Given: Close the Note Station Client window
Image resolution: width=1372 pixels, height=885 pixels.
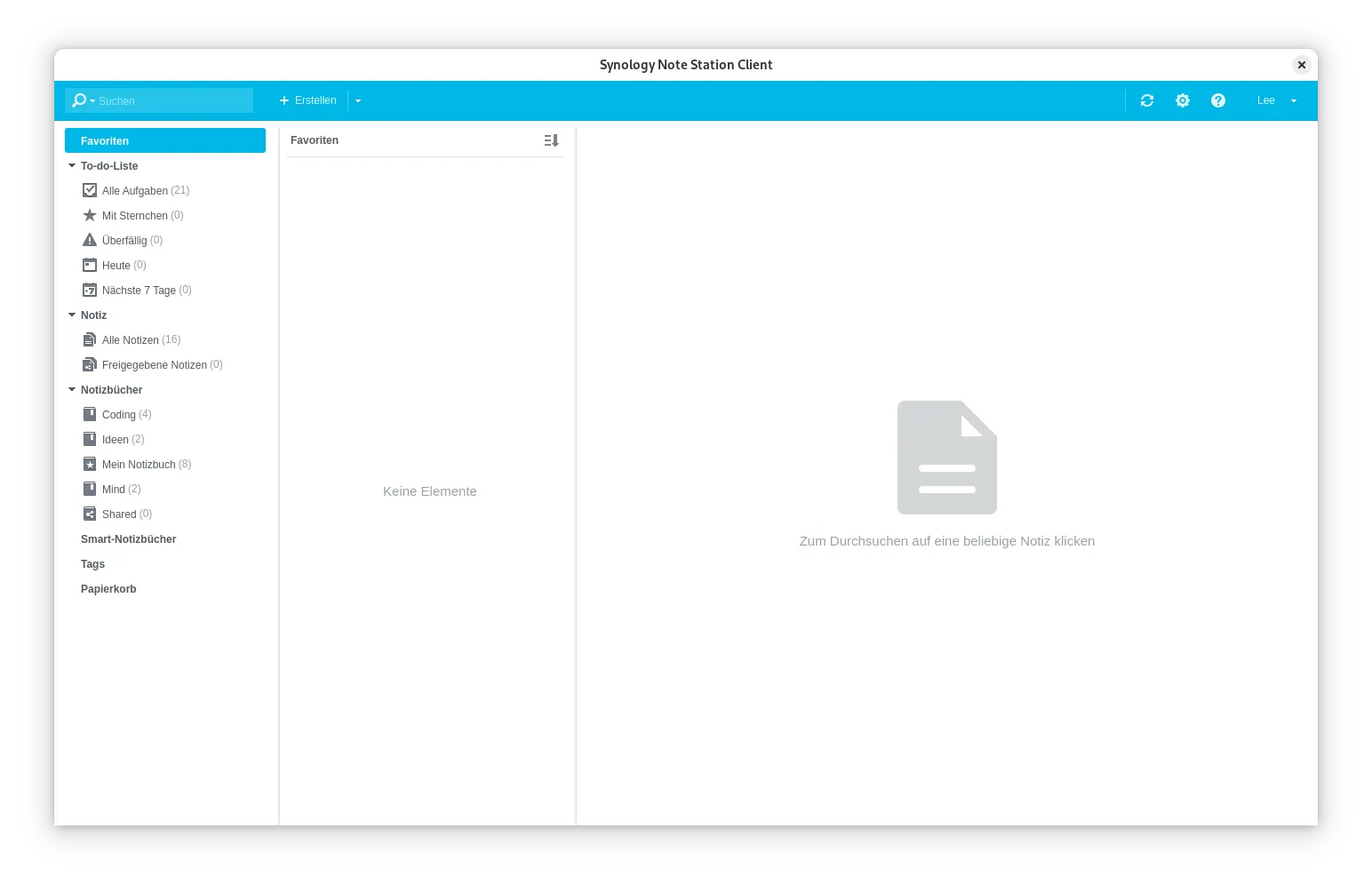Looking at the screenshot, I should [x=1302, y=65].
